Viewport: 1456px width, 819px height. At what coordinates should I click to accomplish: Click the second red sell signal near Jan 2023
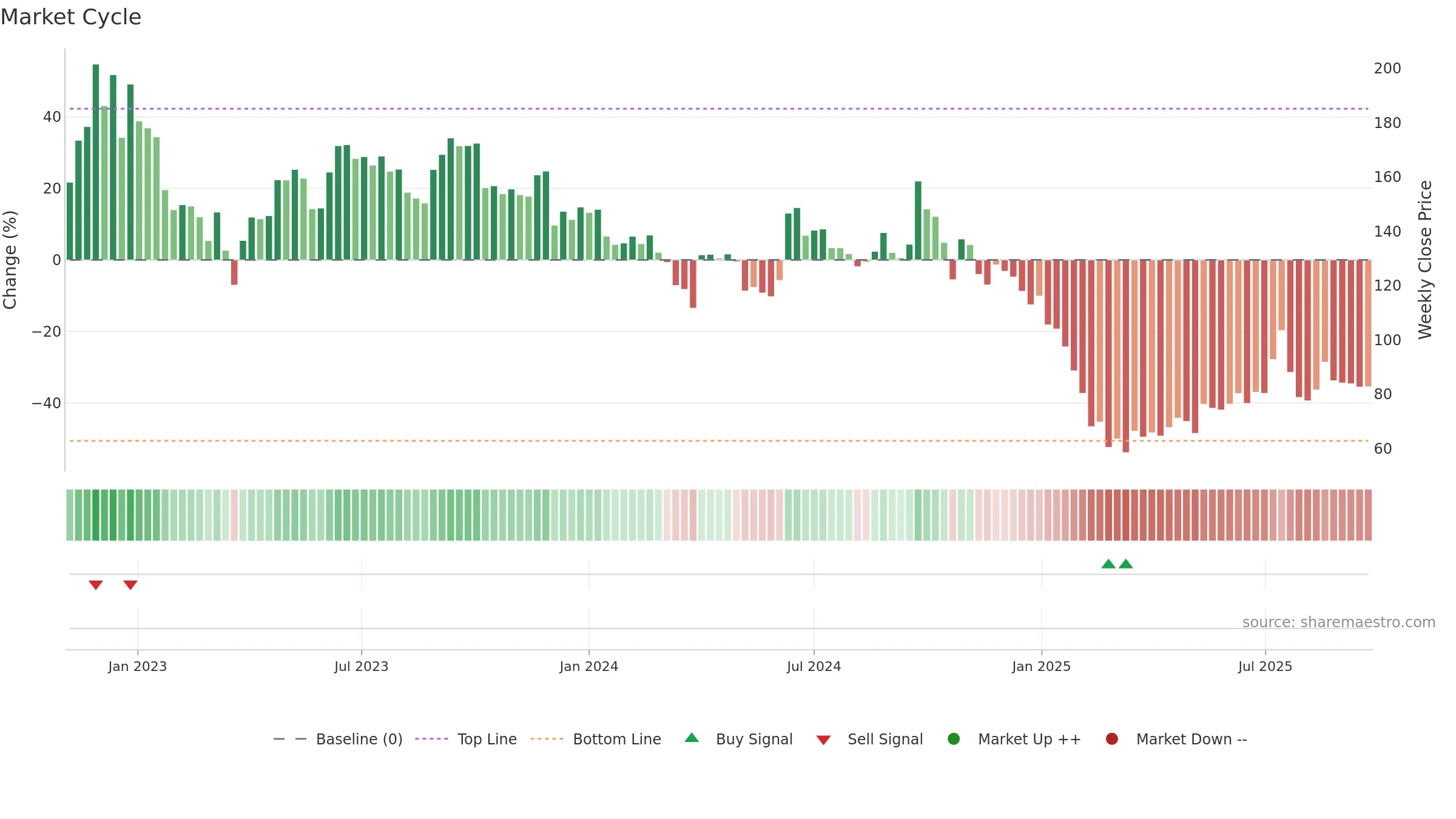point(130,585)
